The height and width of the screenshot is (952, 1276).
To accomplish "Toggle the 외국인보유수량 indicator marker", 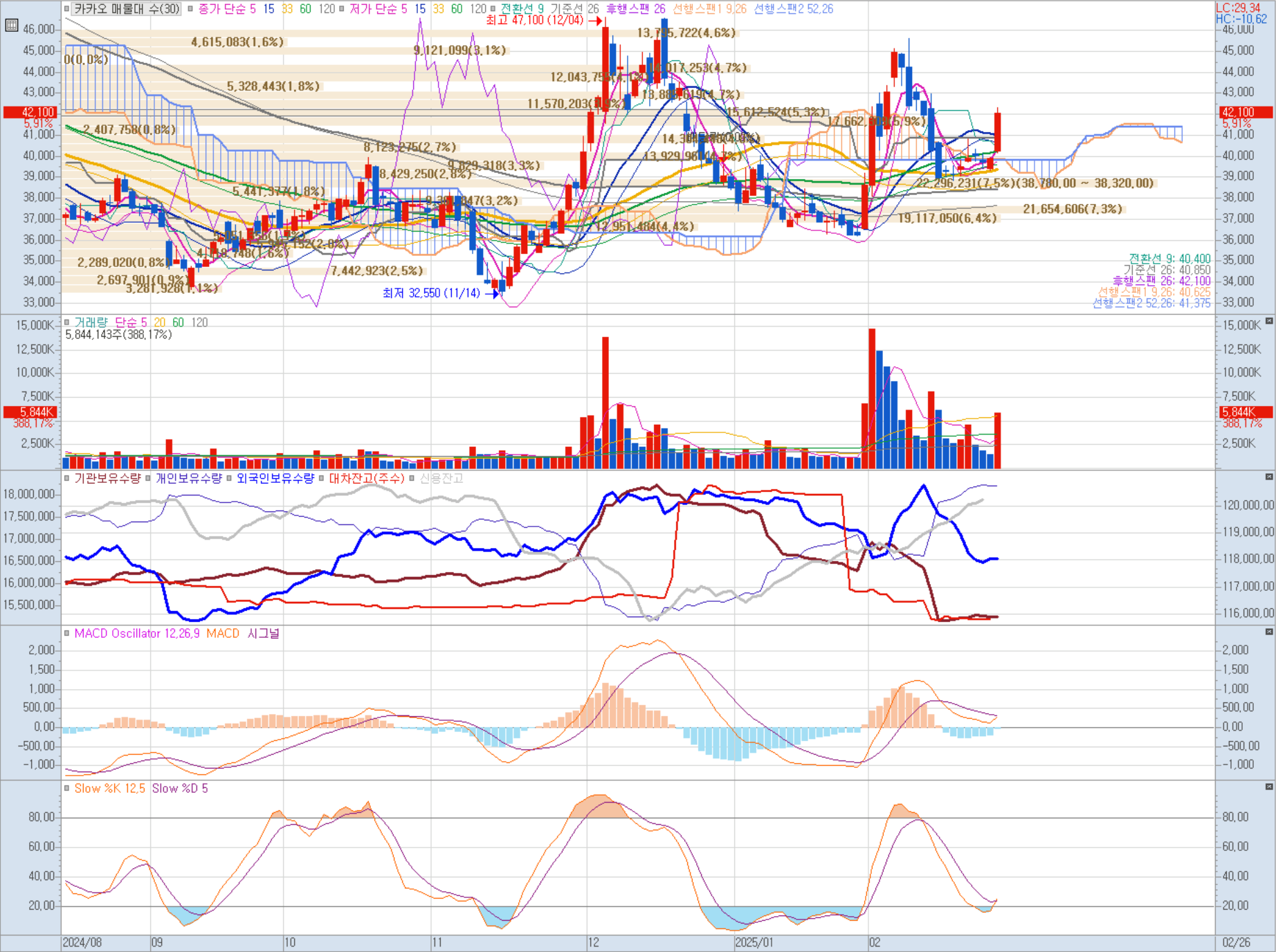I will coord(229,478).
